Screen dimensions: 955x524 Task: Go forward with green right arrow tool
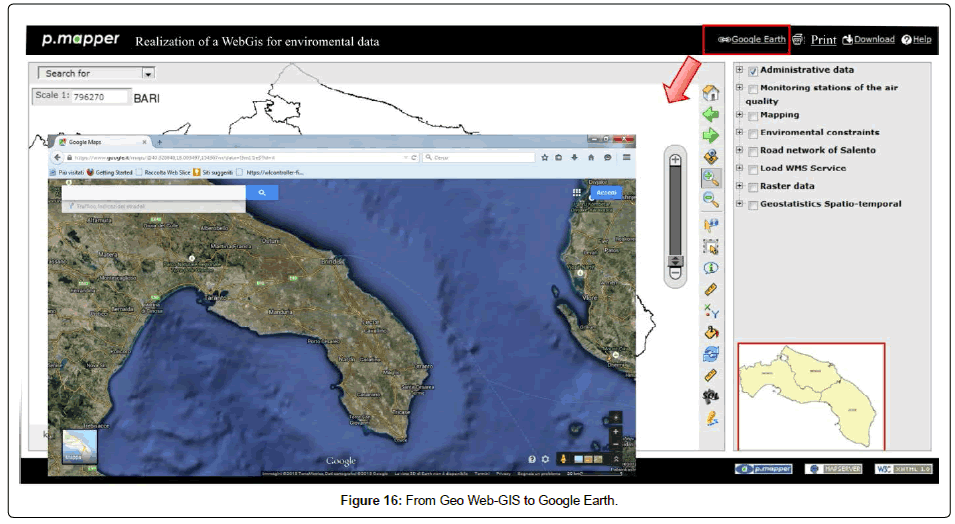pos(711,135)
